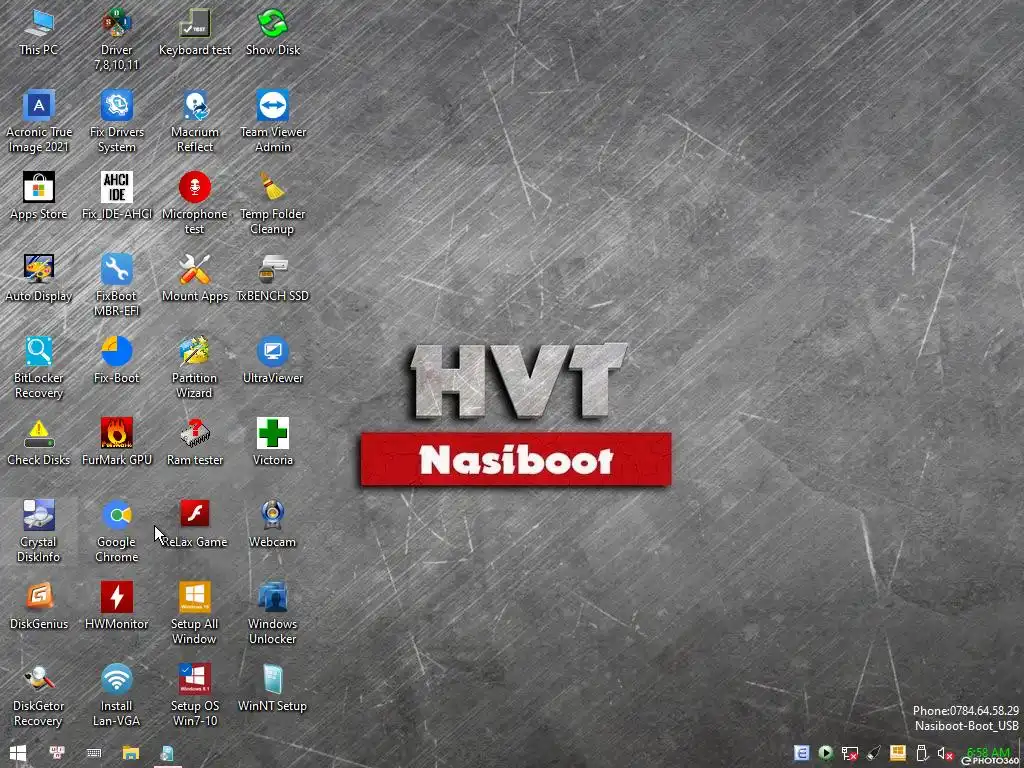Open the Fix Drivers System shortcut
The image size is (1024, 768).
[x=116, y=121]
